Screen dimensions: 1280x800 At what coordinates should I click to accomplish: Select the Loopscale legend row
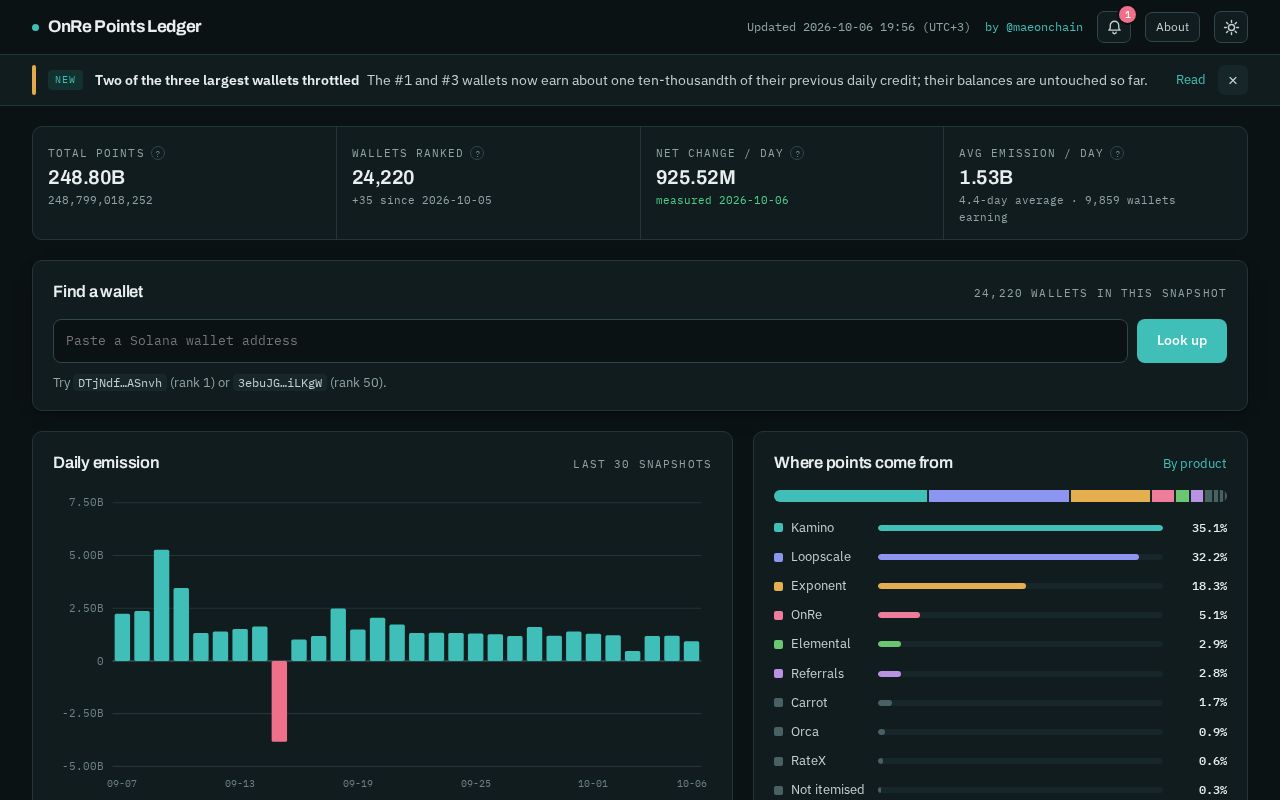click(x=1000, y=557)
